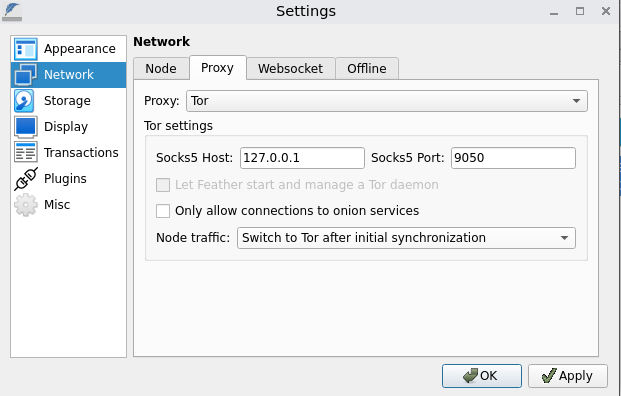Switch to the Node tab
The height and width of the screenshot is (396, 621).
click(x=161, y=69)
